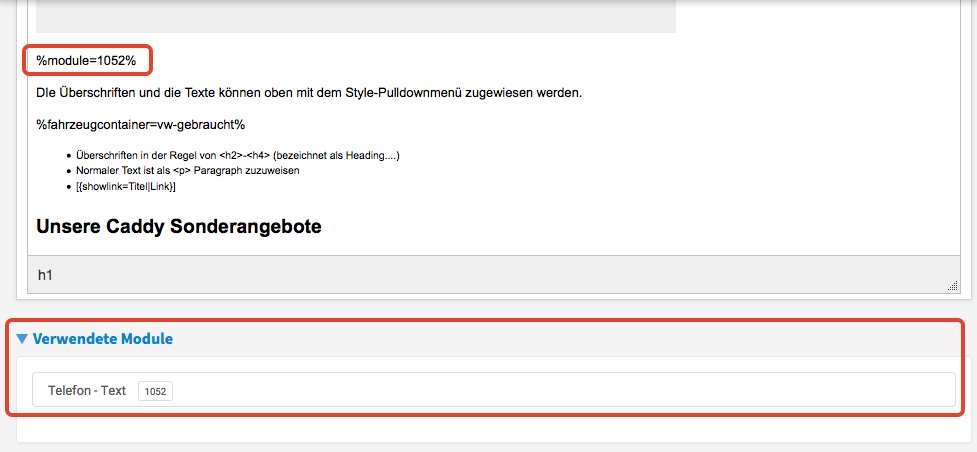Click bullet item about Überschriften in der Regel

click(x=238, y=156)
